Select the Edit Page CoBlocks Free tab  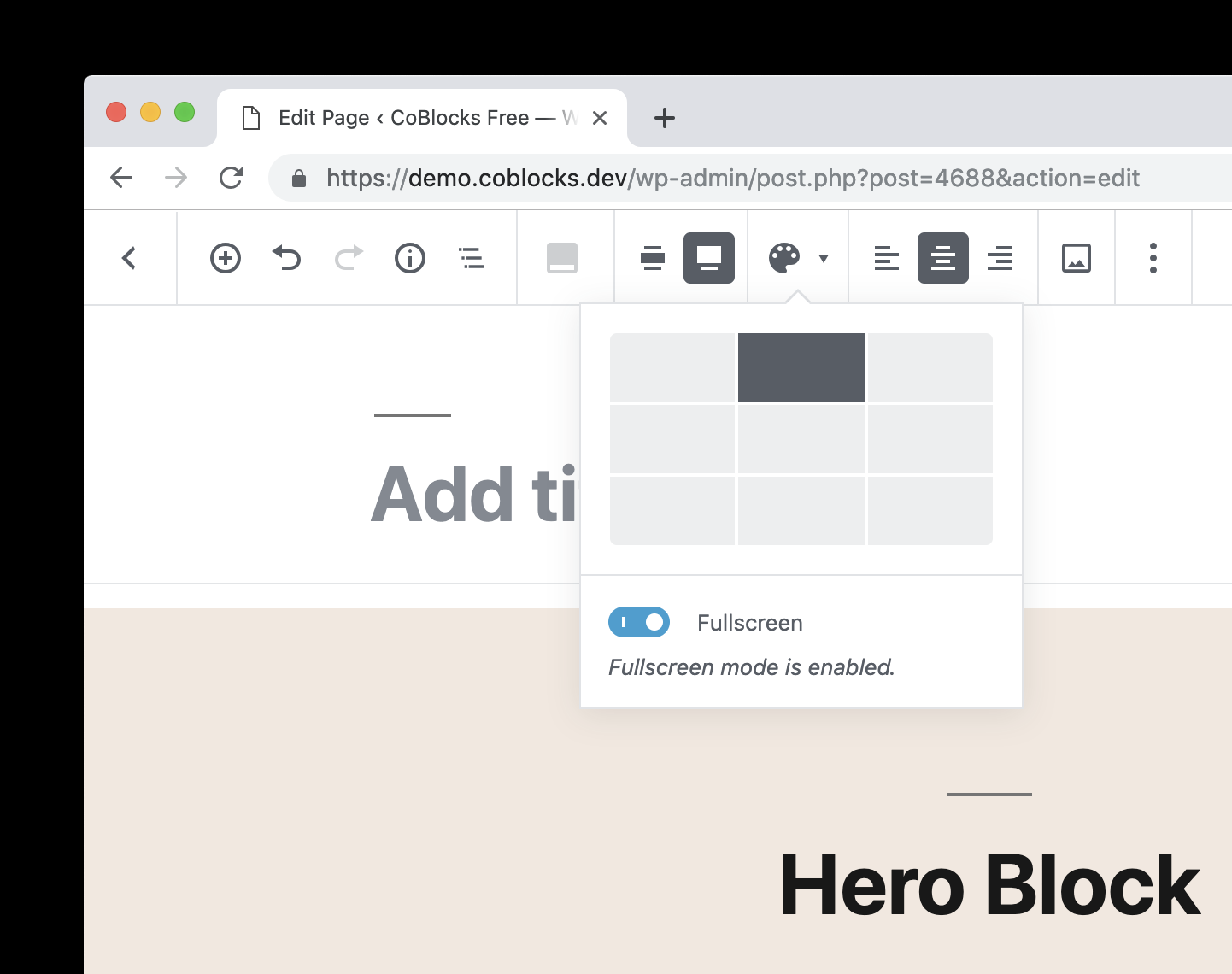[x=422, y=118]
